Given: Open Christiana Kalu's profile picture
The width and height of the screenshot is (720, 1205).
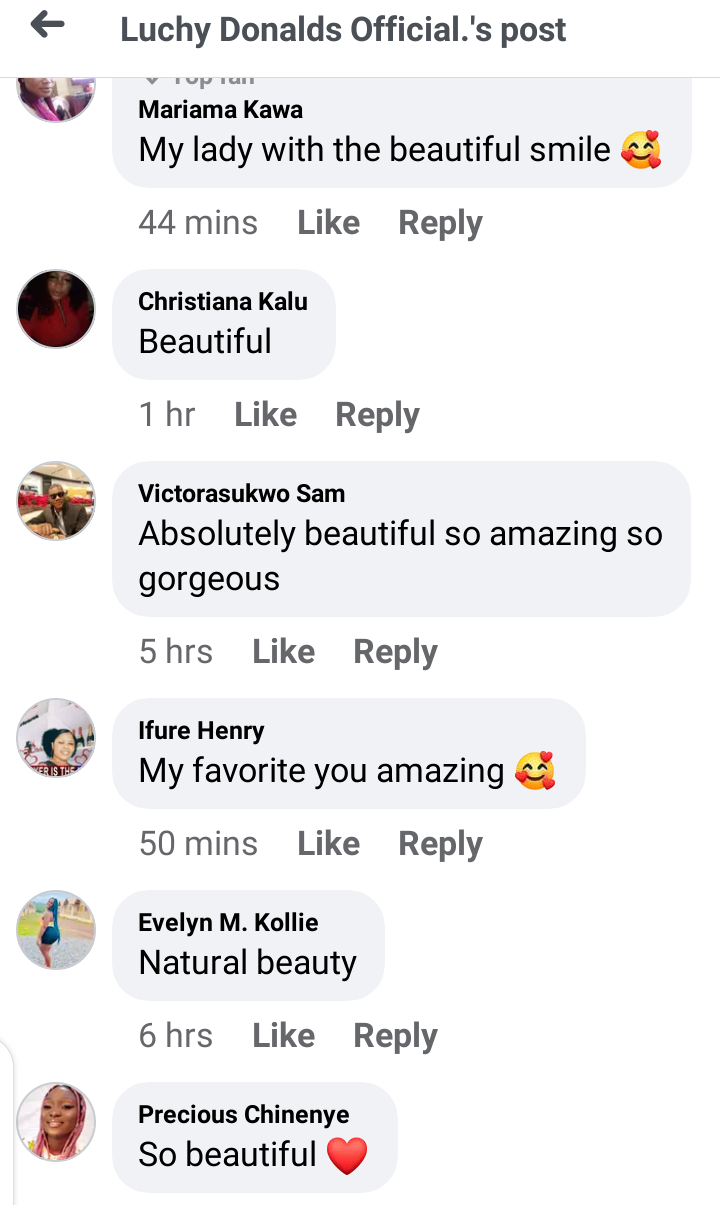Looking at the screenshot, I should coord(56,309).
